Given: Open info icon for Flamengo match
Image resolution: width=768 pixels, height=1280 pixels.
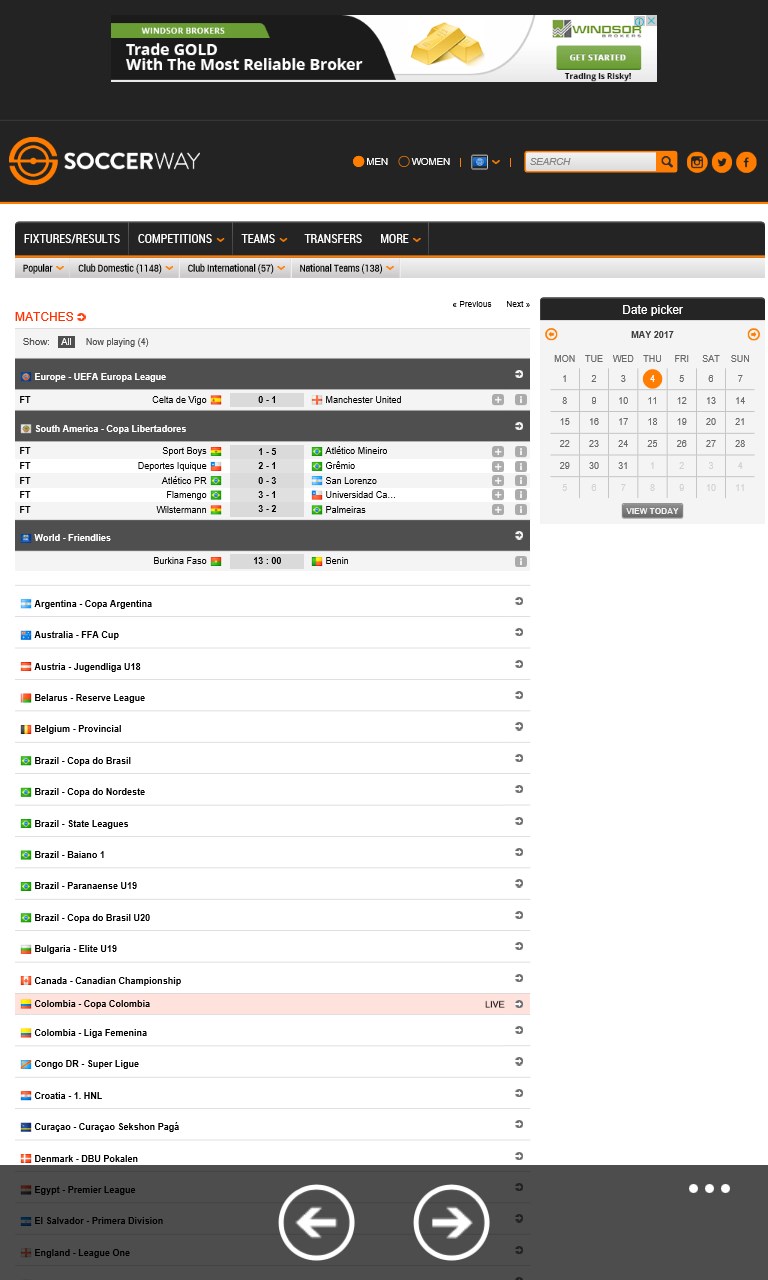Looking at the screenshot, I should [521, 495].
